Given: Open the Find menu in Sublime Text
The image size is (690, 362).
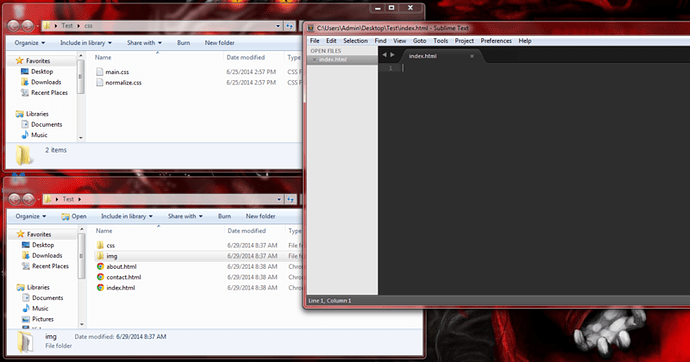Looking at the screenshot, I should pyautogui.click(x=380, y=41).
